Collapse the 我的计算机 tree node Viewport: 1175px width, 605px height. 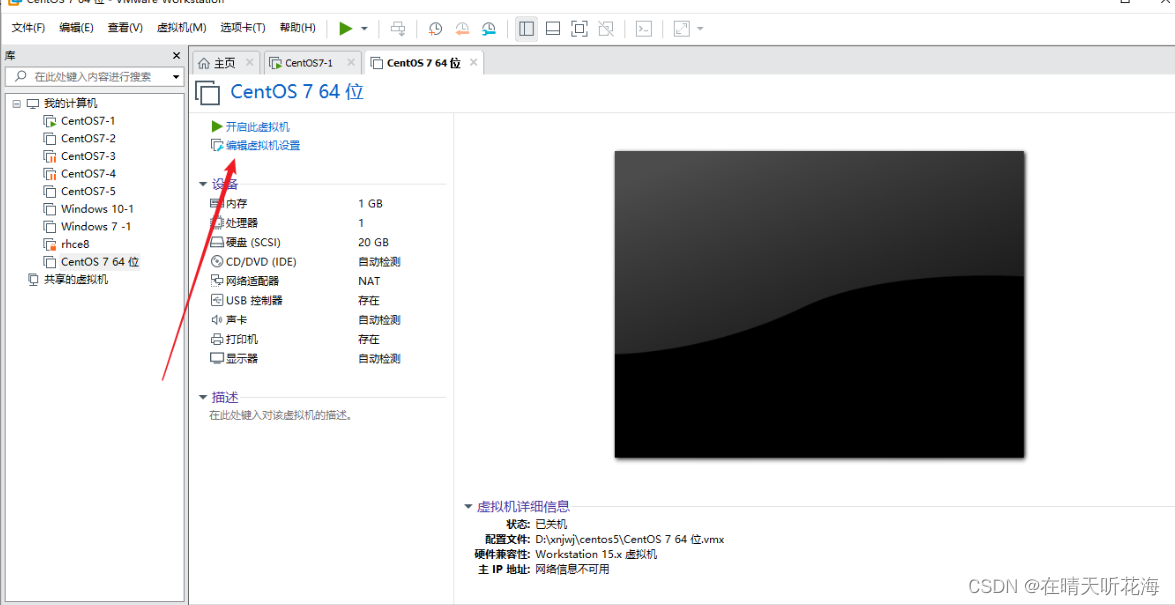pyautogui.click(x=17, y=103)
